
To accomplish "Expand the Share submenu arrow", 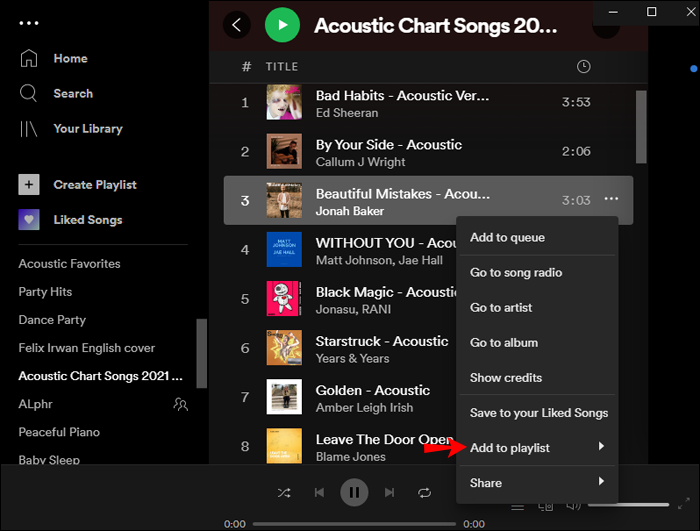I will tap(601, 482).
